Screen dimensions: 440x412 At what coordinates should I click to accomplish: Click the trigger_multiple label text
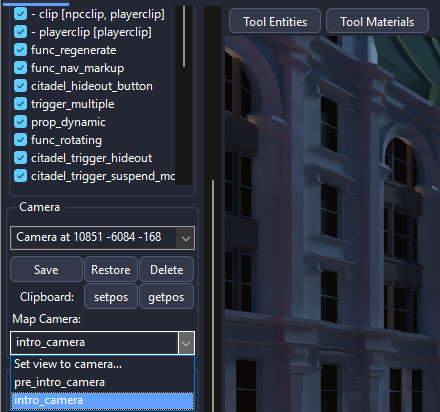73,104
